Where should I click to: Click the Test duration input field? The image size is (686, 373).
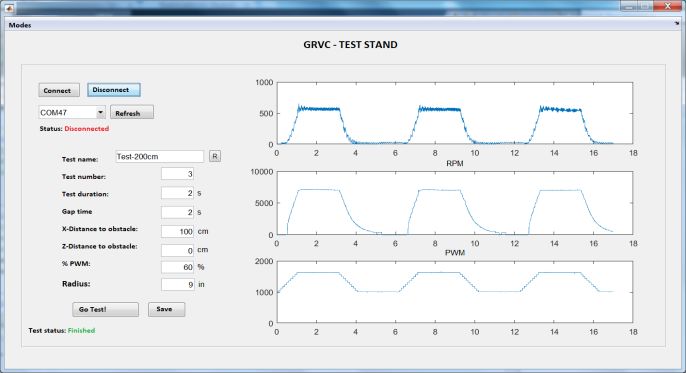tap(177, 193)
